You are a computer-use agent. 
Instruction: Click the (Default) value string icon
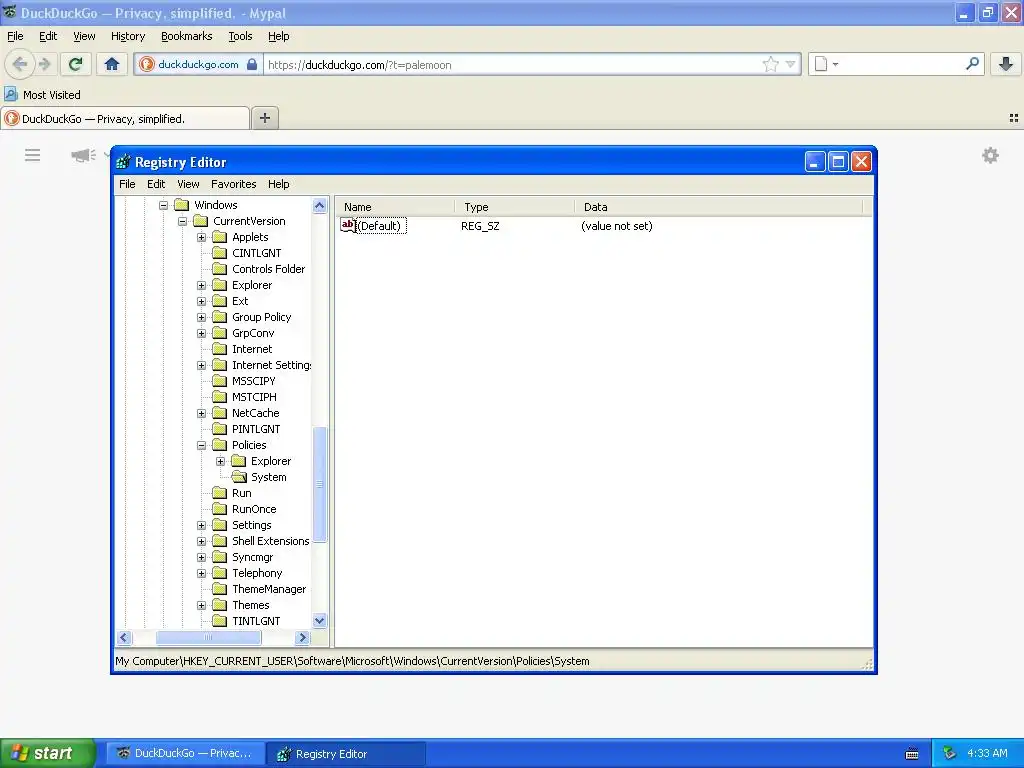pyautogui.click(x=348, y=225)
